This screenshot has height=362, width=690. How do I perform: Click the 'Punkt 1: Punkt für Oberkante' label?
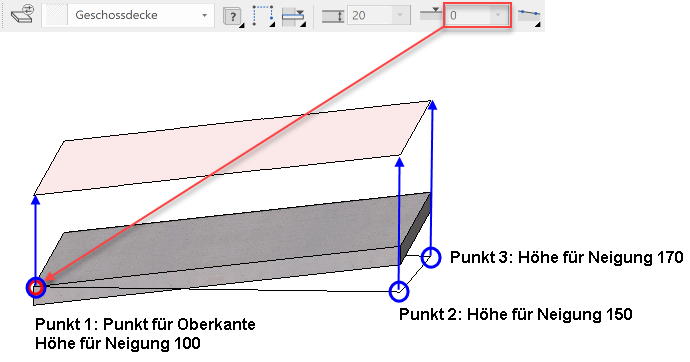click(x=145, y=324)
